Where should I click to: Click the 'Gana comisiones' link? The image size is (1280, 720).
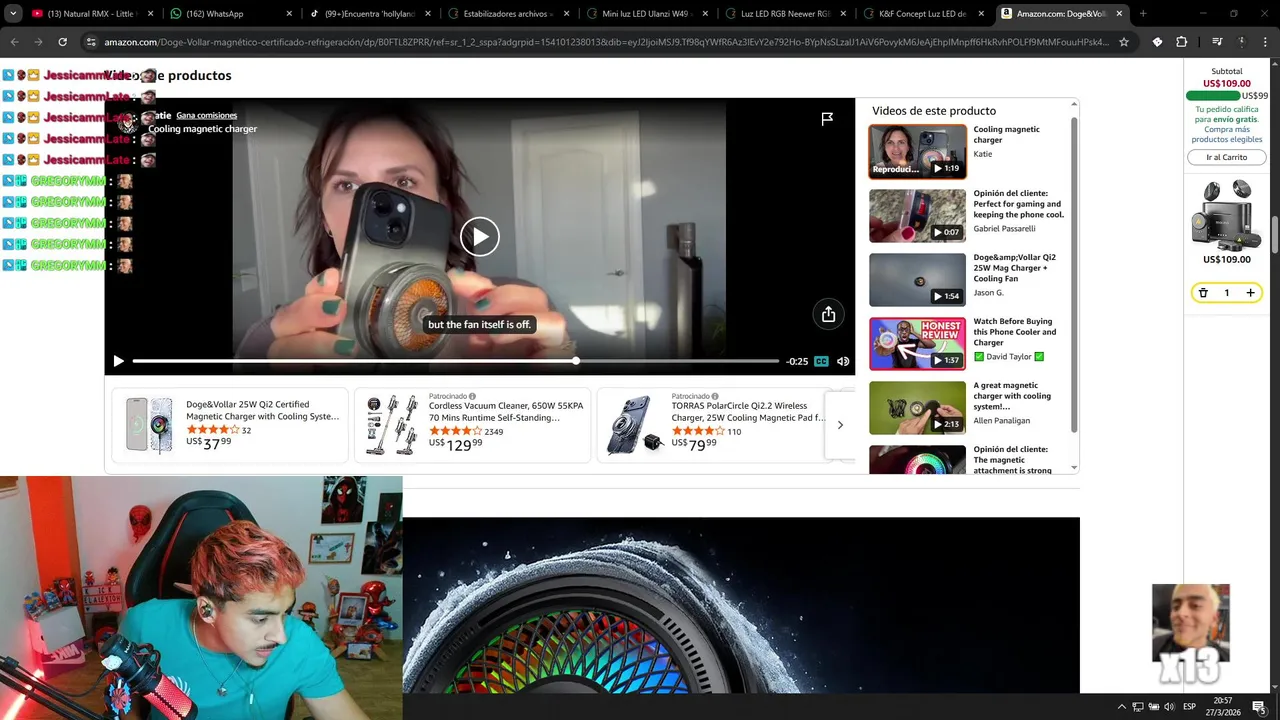(x=206, y=115)
